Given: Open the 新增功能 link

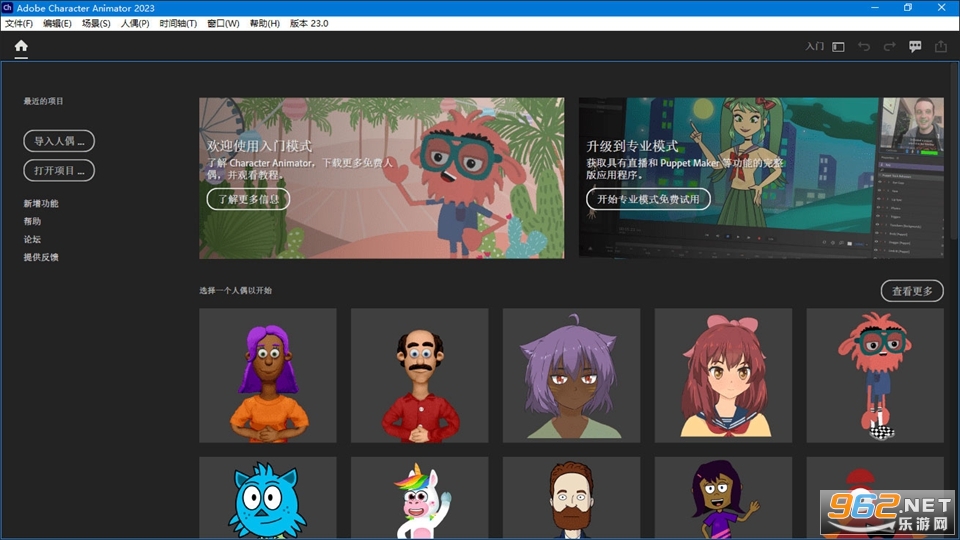Looking at the screenshot, I should click(x=41, y=203).
